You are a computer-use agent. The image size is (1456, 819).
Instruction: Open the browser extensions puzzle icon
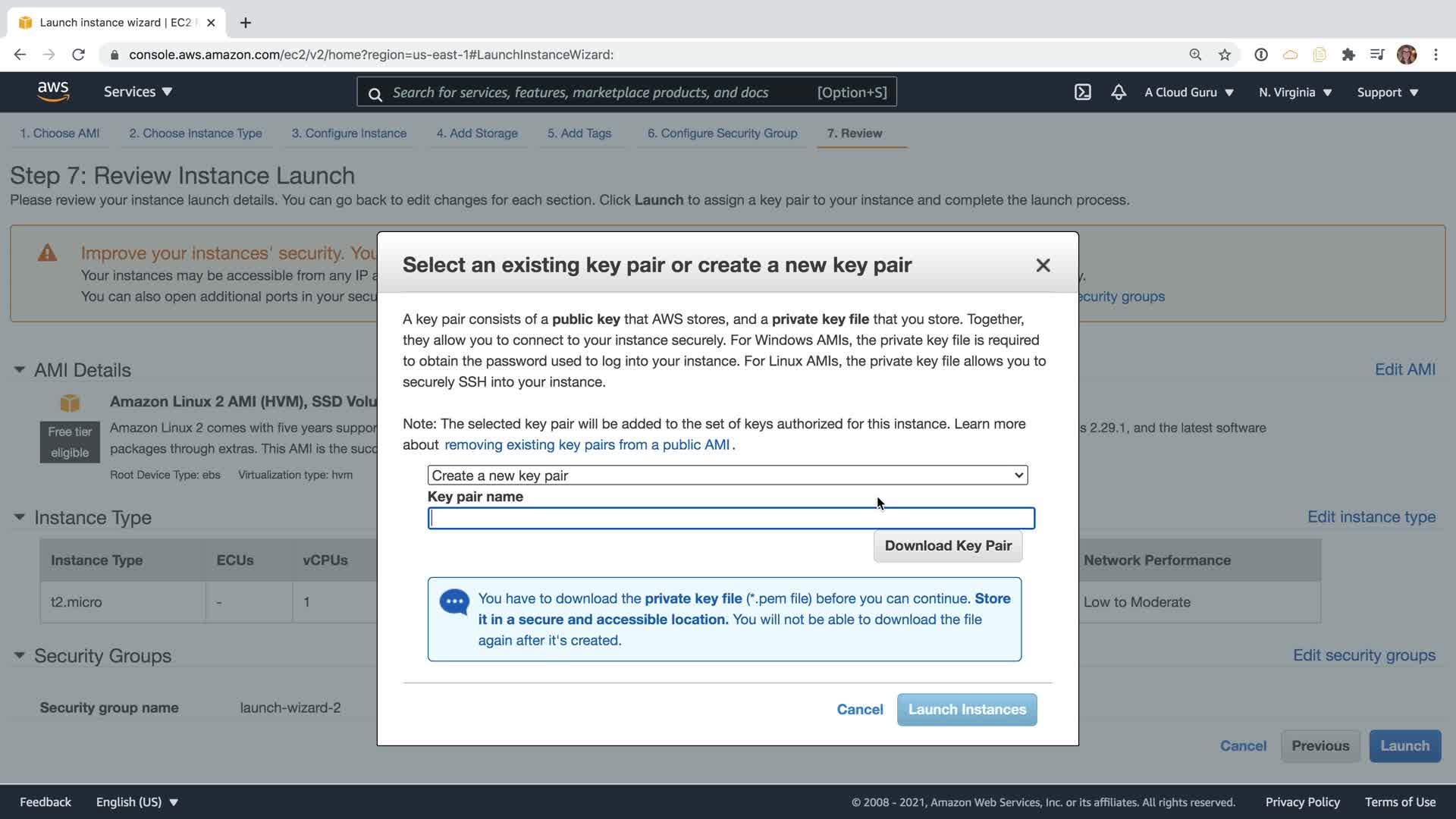click(x=1348, y=55)
